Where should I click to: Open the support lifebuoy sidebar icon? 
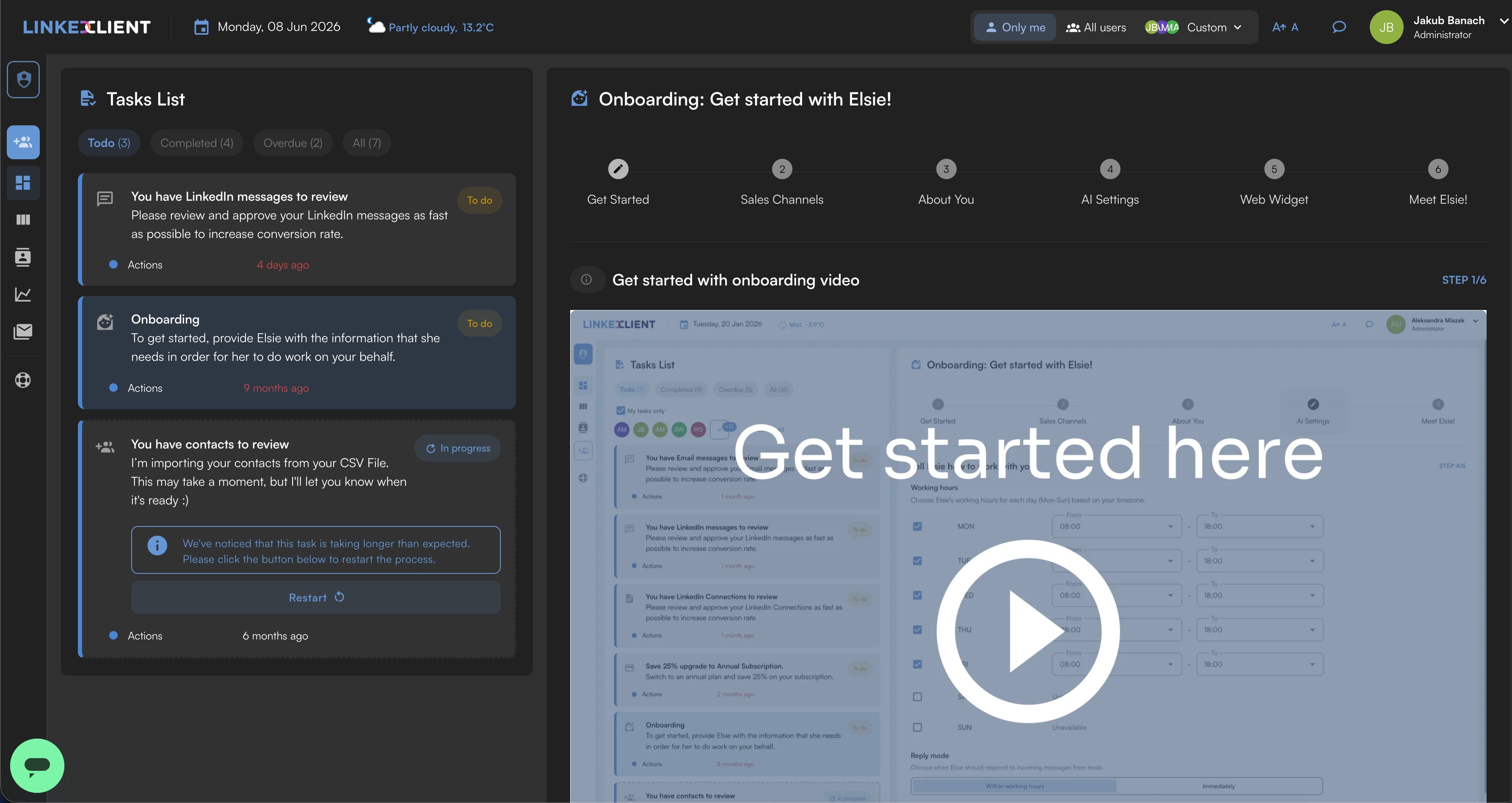[23, 380]
